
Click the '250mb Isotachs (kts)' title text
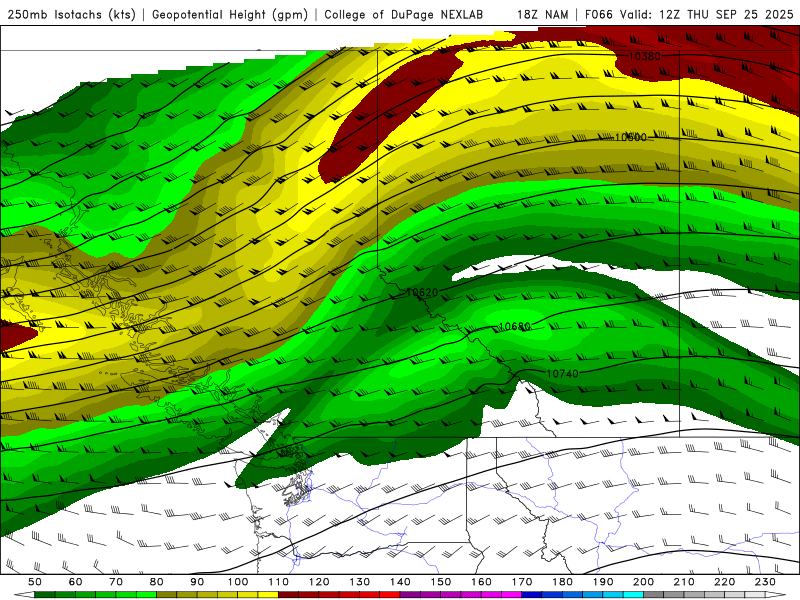pyautogui.click(x=71, y=14)
